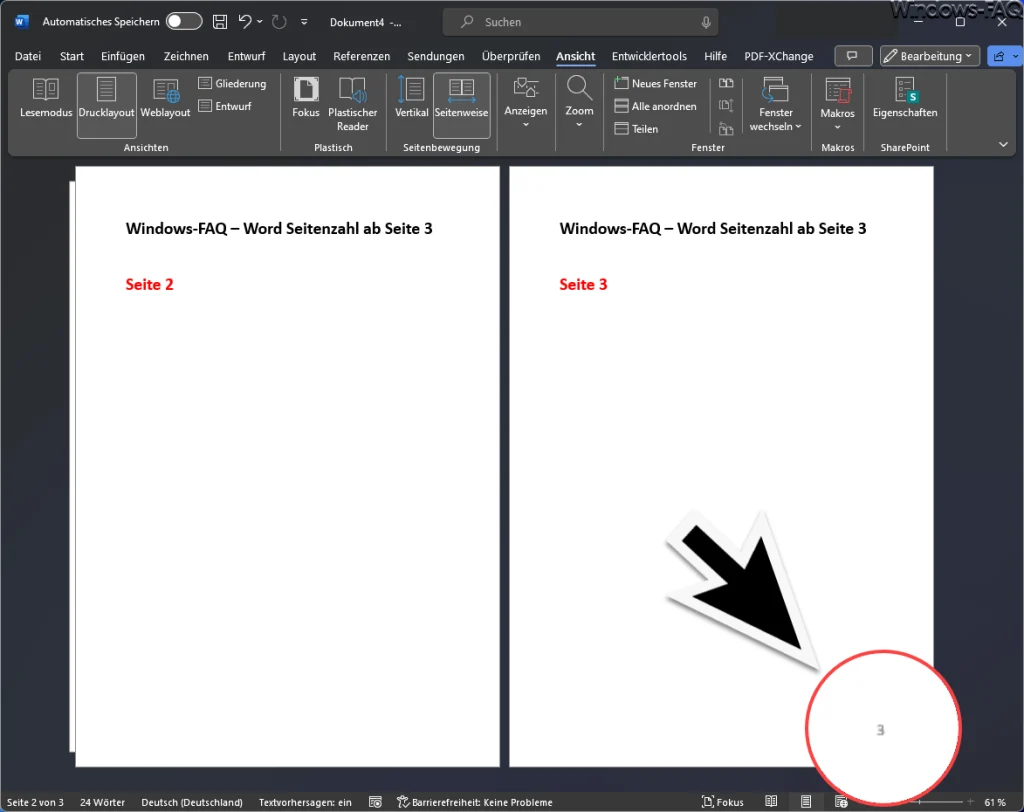Click the macro recording icon in status bar
The image size is (1024, 812).
[375, 802]
